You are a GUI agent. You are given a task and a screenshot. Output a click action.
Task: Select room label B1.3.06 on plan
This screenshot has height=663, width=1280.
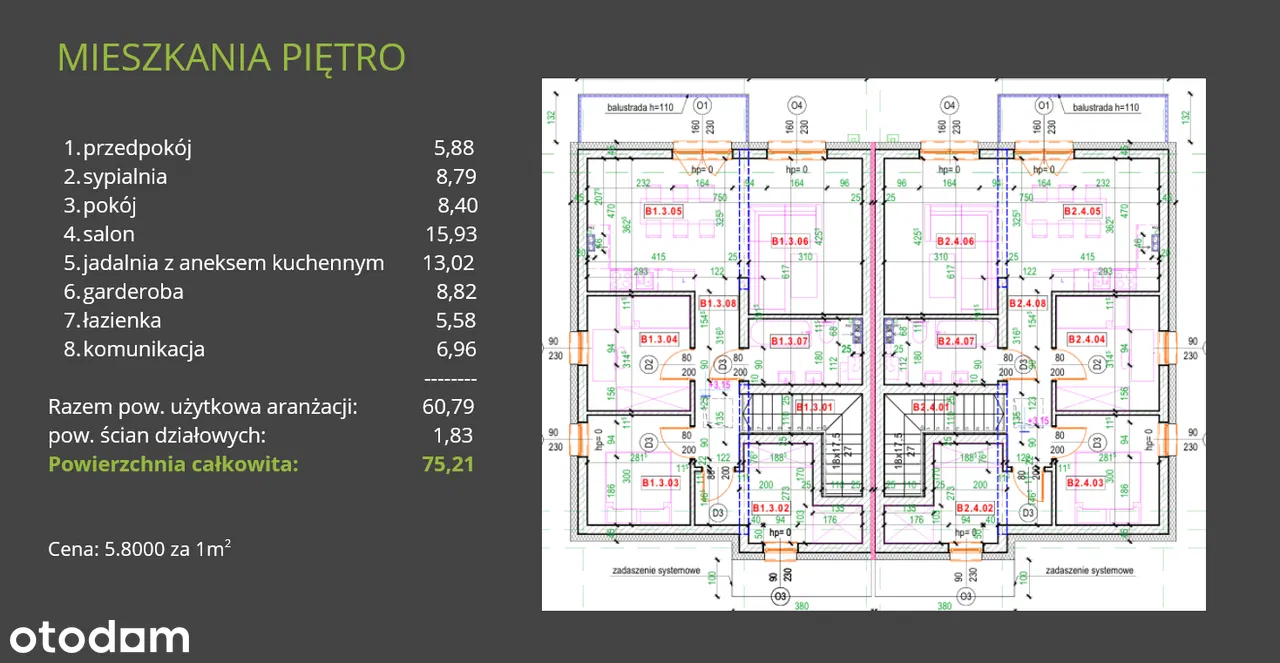point(789,241)
